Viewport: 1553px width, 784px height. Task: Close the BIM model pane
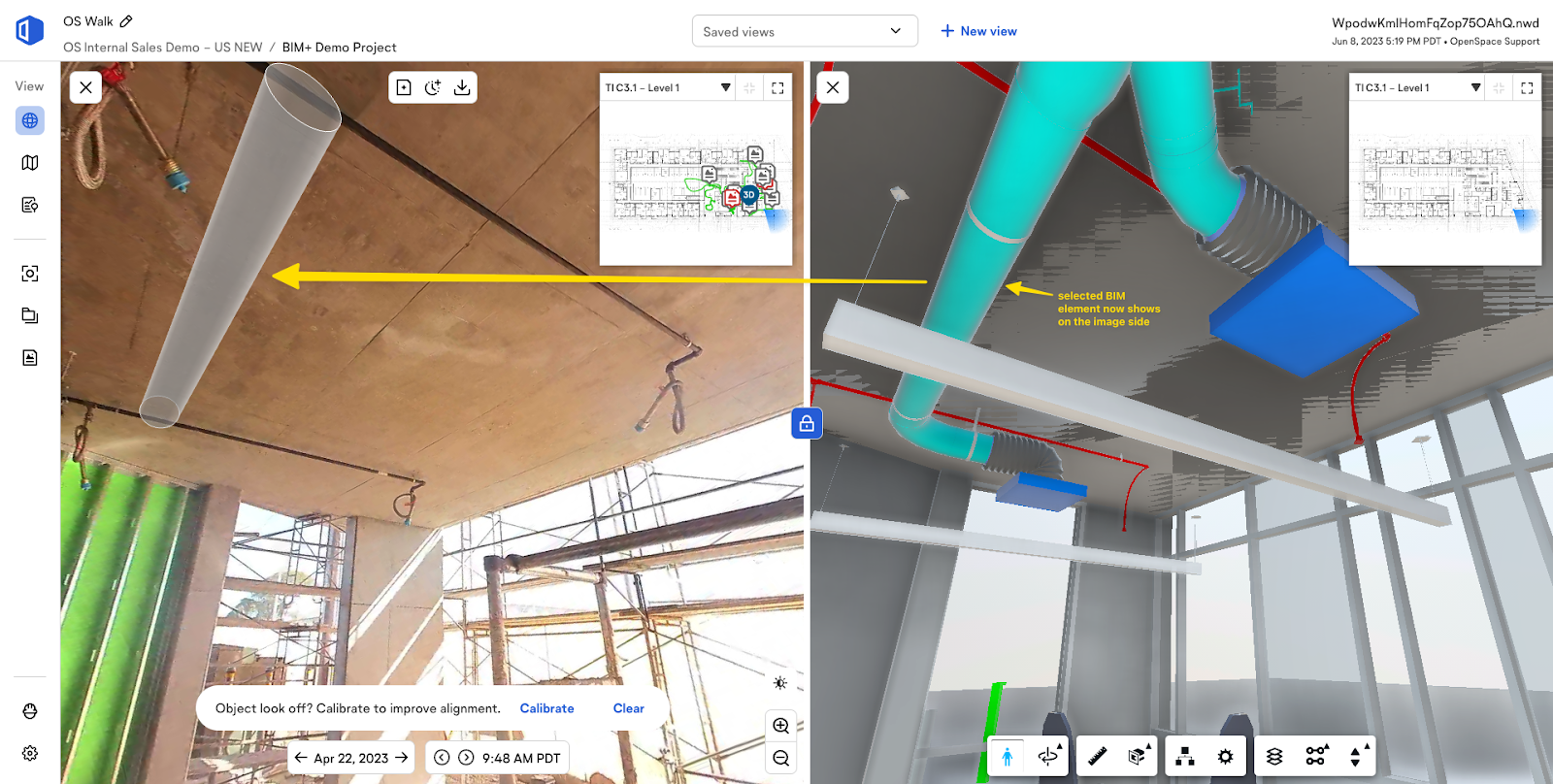pos(833,87)
